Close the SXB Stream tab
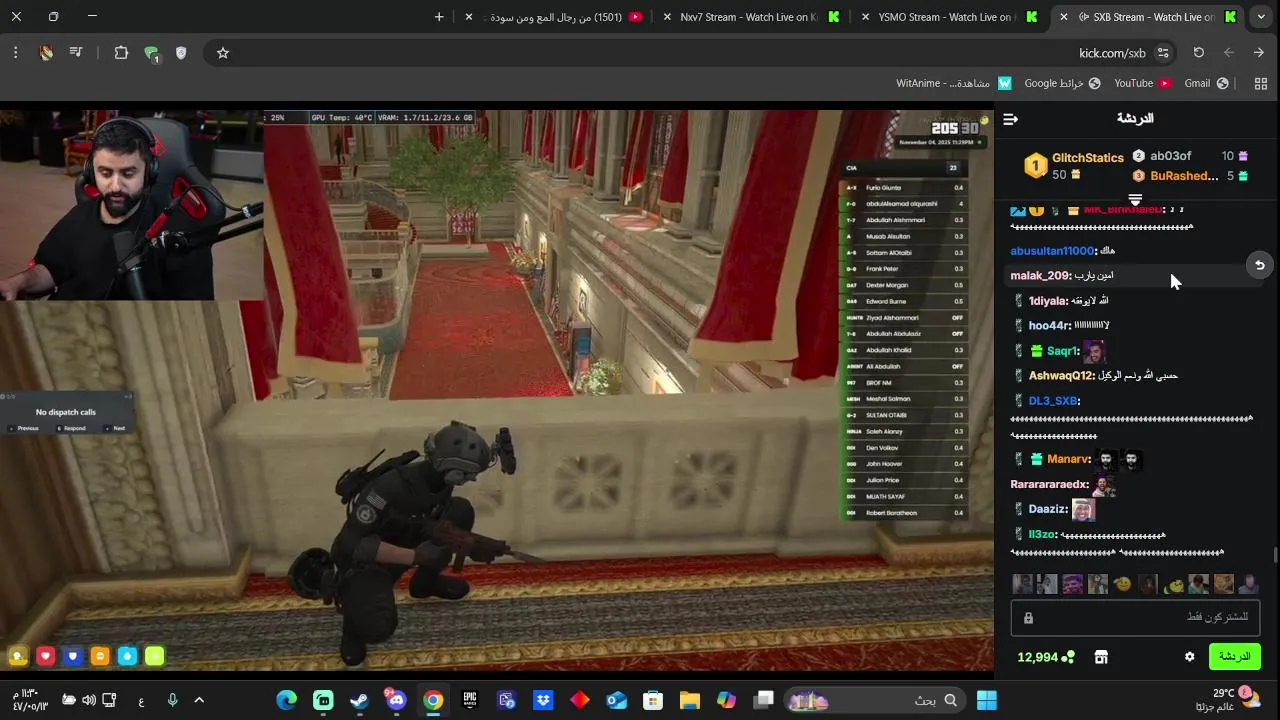The height and width of the screenshot is (720, 1280). 1064,17
